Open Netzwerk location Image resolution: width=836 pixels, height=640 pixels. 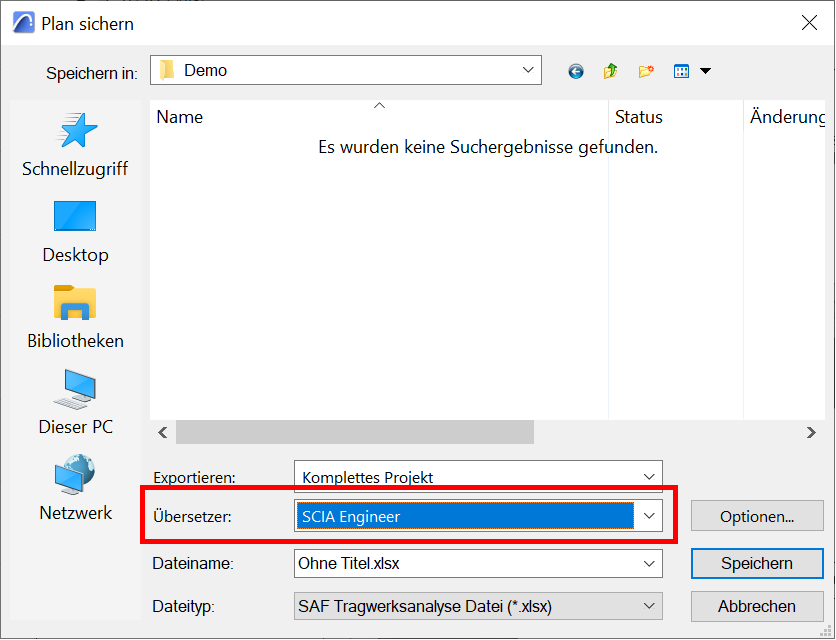(x=75, y=488)
